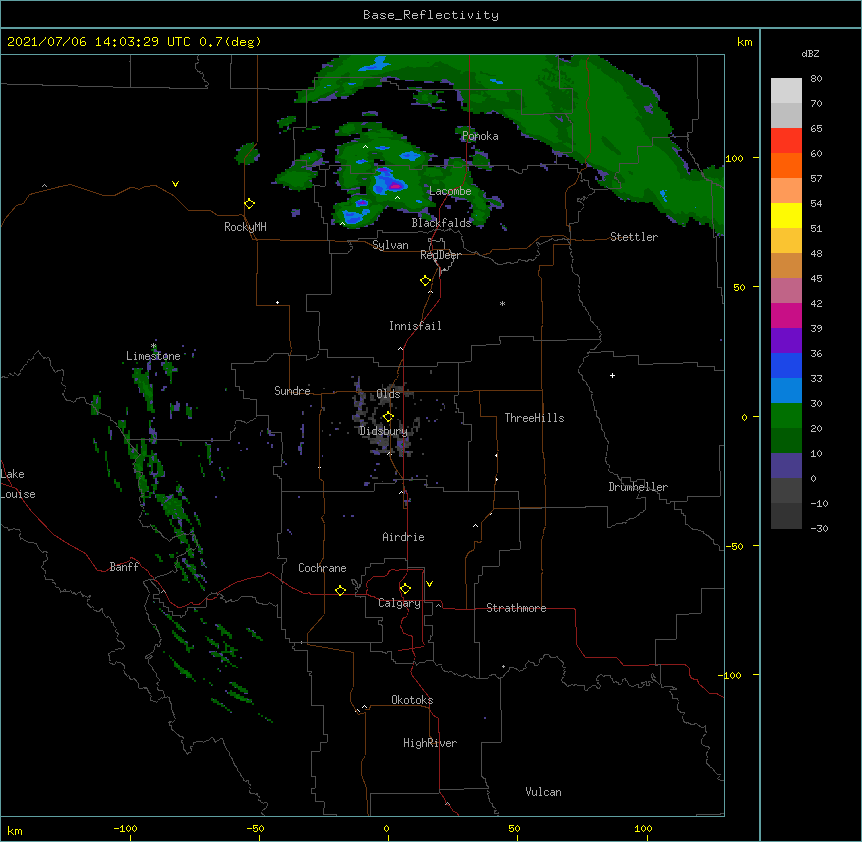
Task: Click the Lake Louise label at the left edge
Action: (x=17, y=484)
